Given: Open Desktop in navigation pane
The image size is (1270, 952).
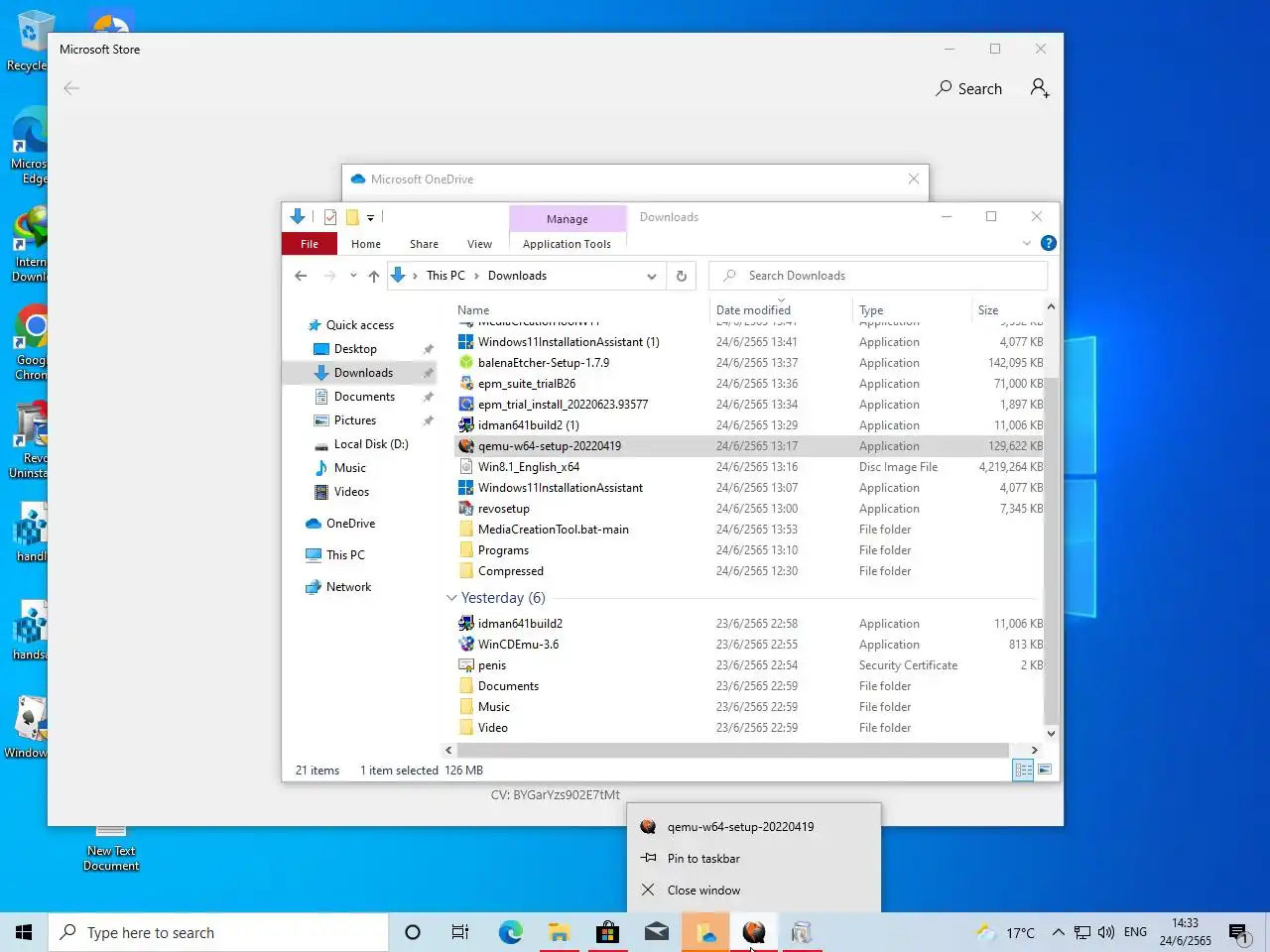Looking at the screenshot, I should click(x=355, y=349).
